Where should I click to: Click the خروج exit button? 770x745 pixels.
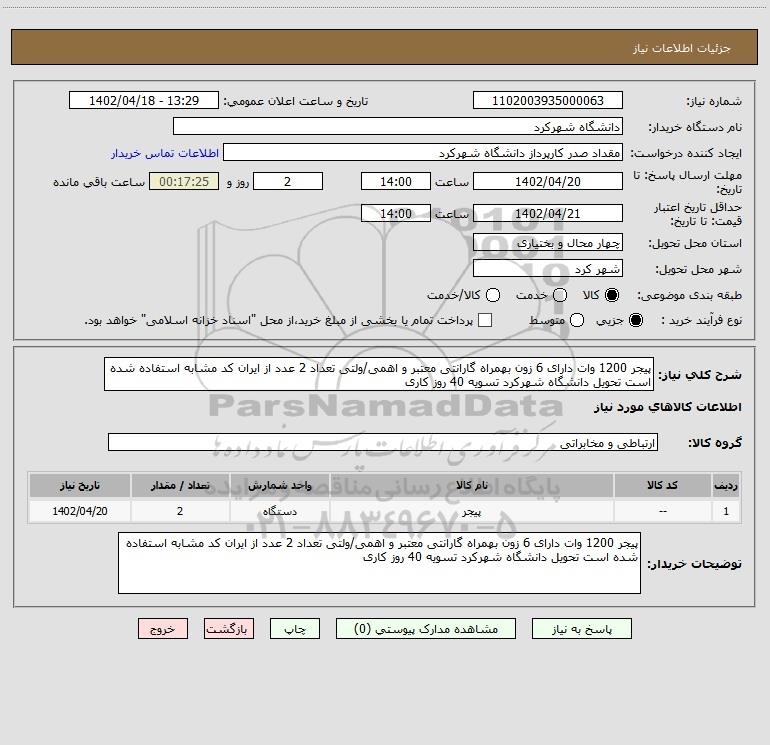(163, 629)
